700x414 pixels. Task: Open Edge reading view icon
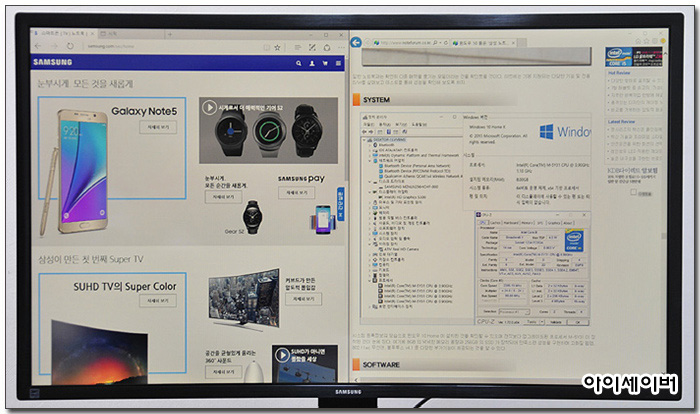pos(266,47)
